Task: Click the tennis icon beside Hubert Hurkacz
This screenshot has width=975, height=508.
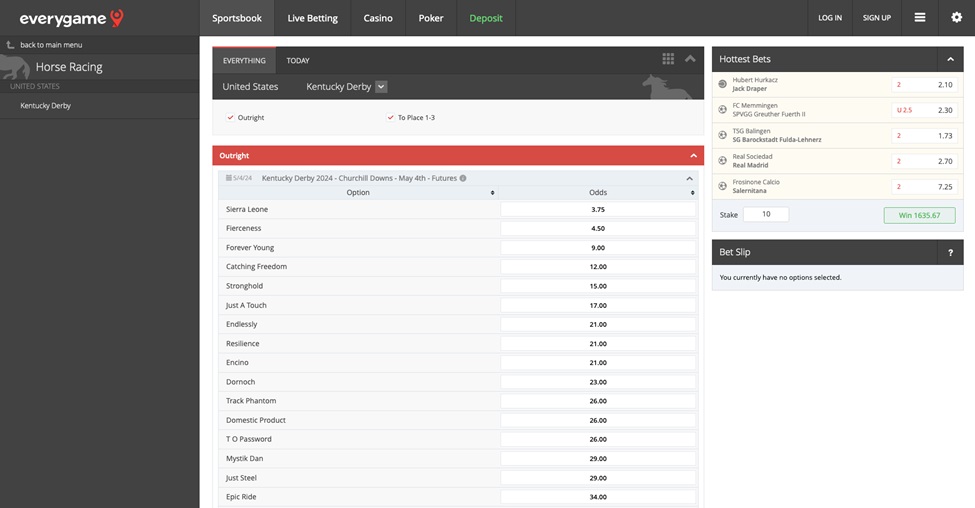Action: [723, 84]
